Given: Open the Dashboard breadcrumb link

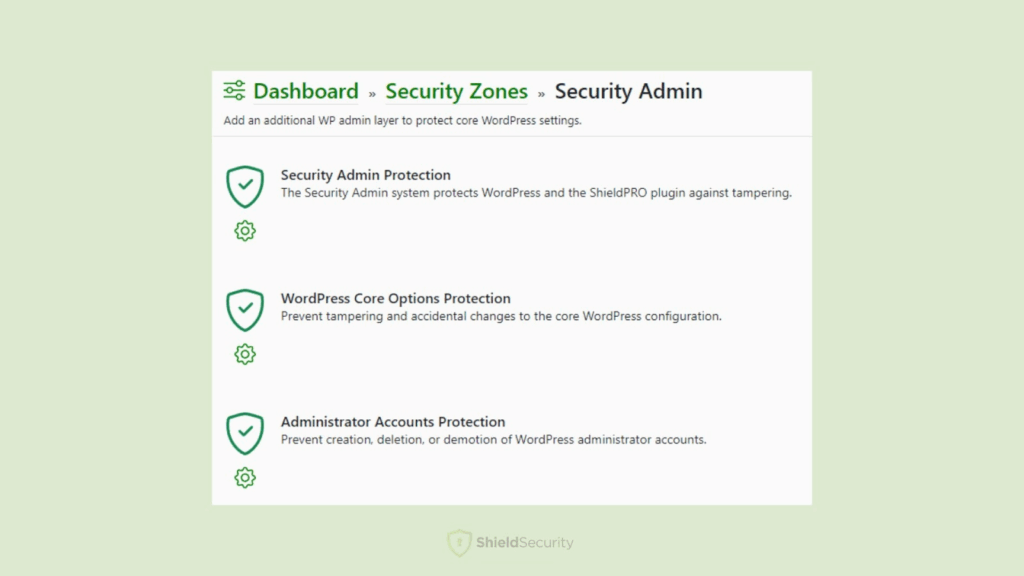Looking at the screenshot, I should coord(305,91).
